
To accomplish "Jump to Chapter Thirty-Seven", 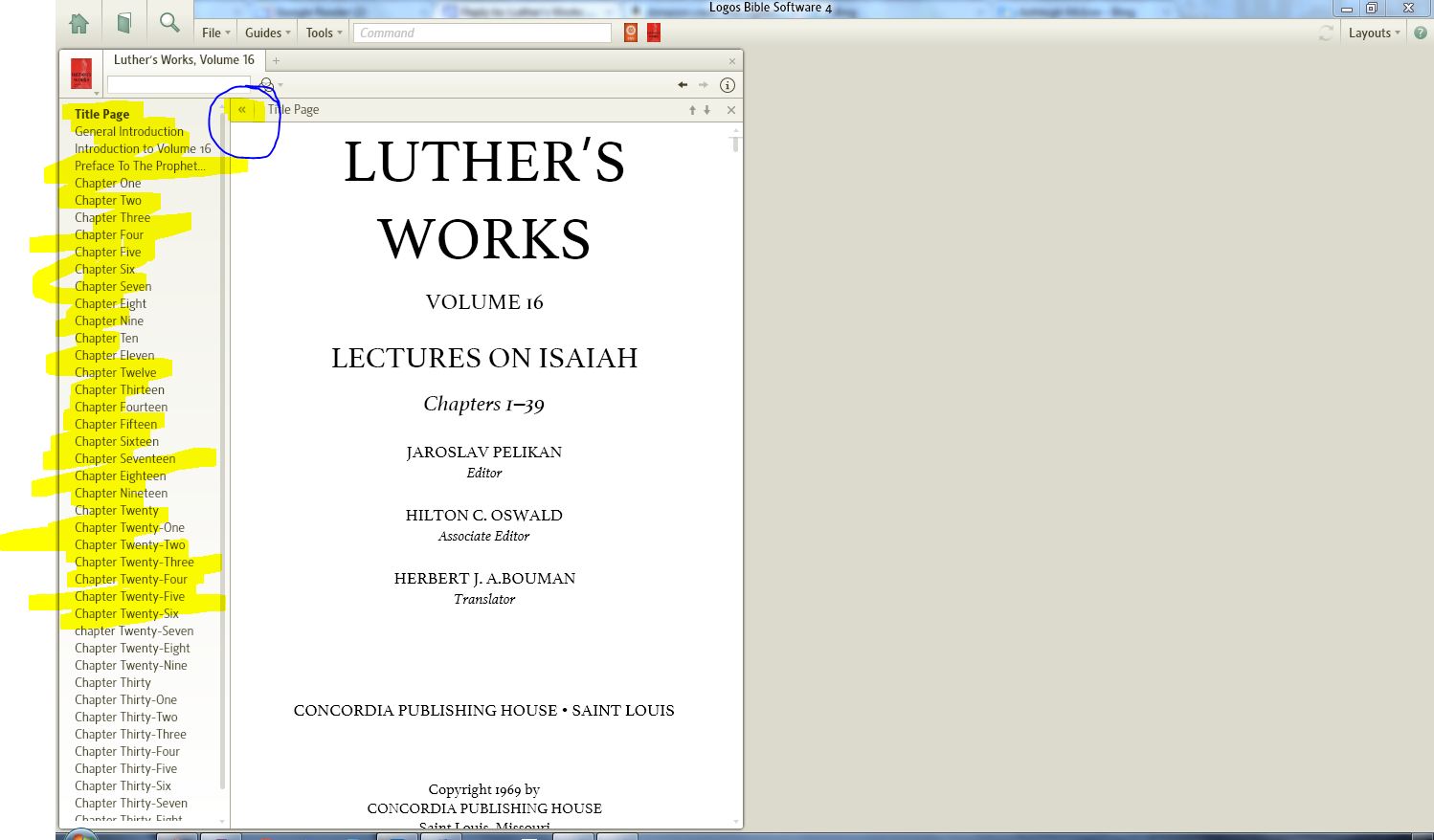I will pos(131,803).
